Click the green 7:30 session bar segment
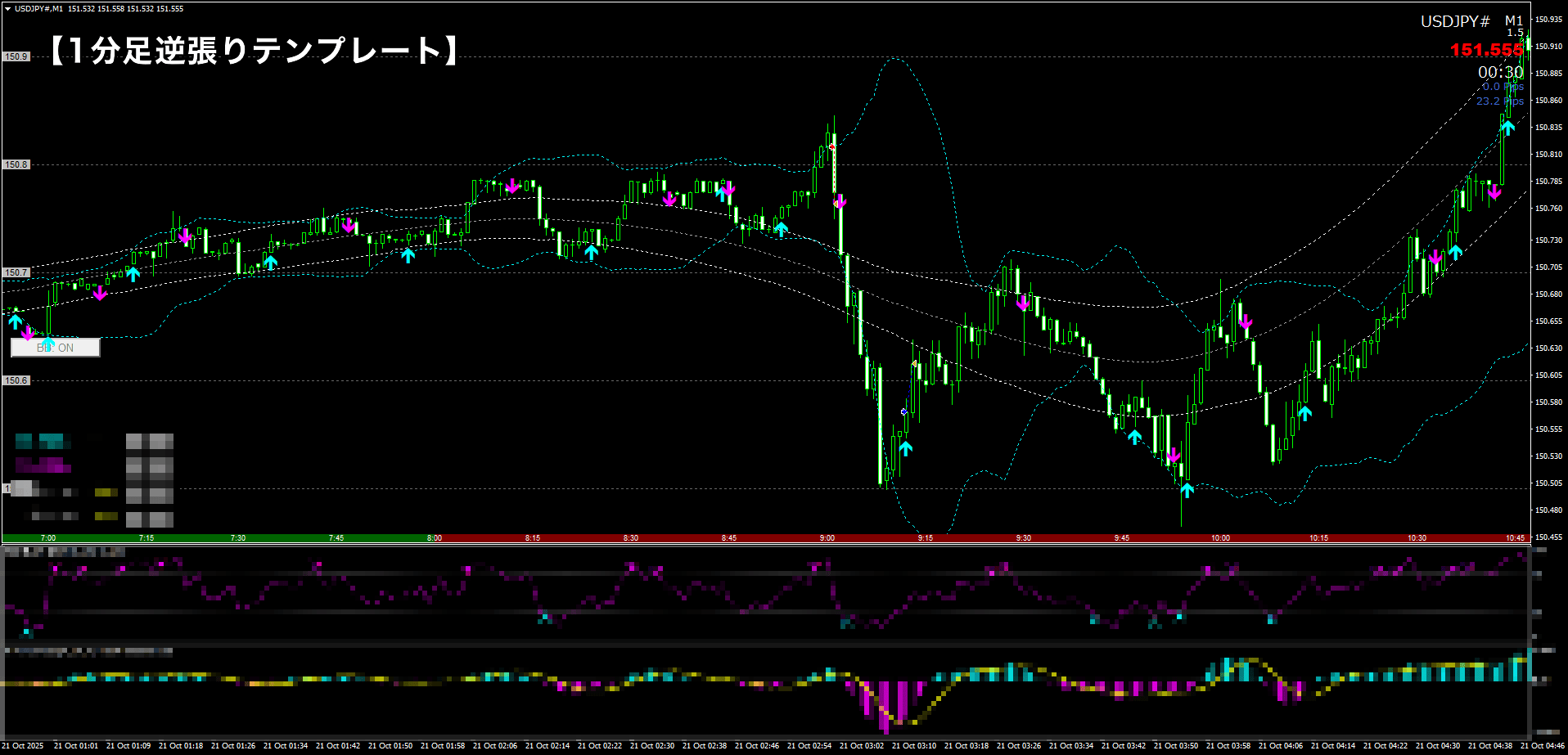The height and width of the screenshot is (755, 1568). (237, 538)
